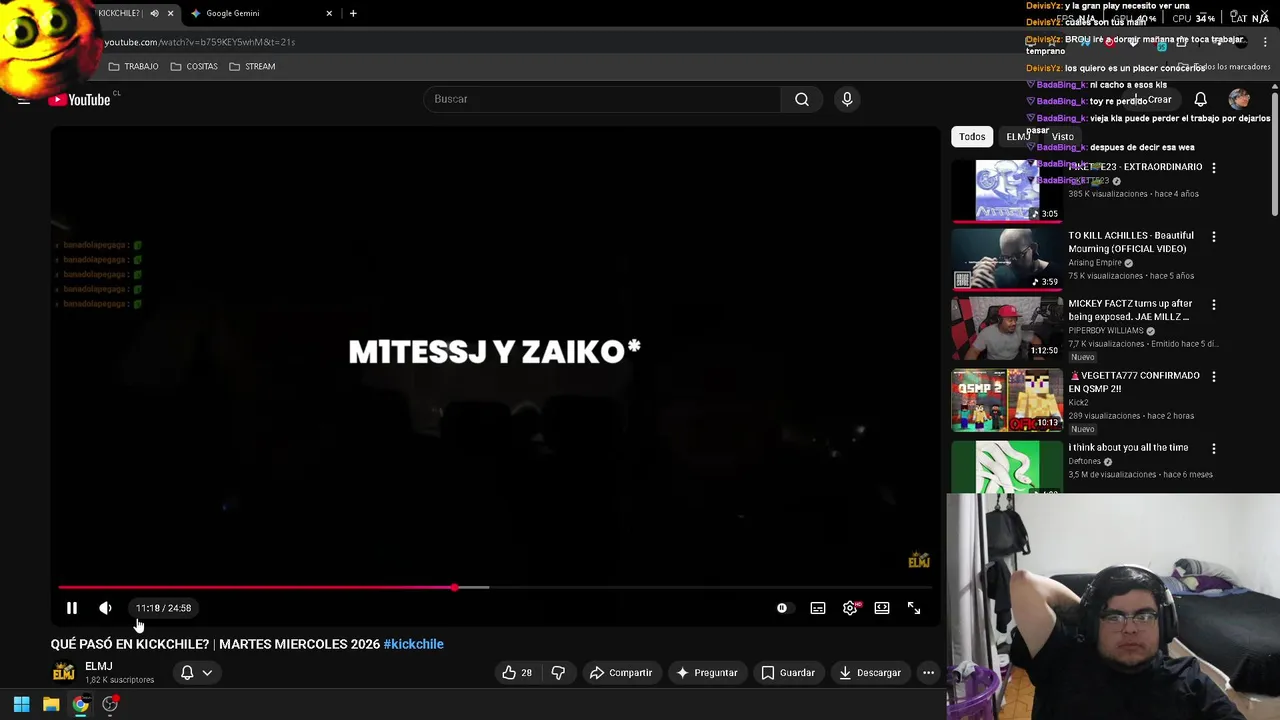Click the Chrome taskbar icon
1280x720 pixels.
point(80,704)
